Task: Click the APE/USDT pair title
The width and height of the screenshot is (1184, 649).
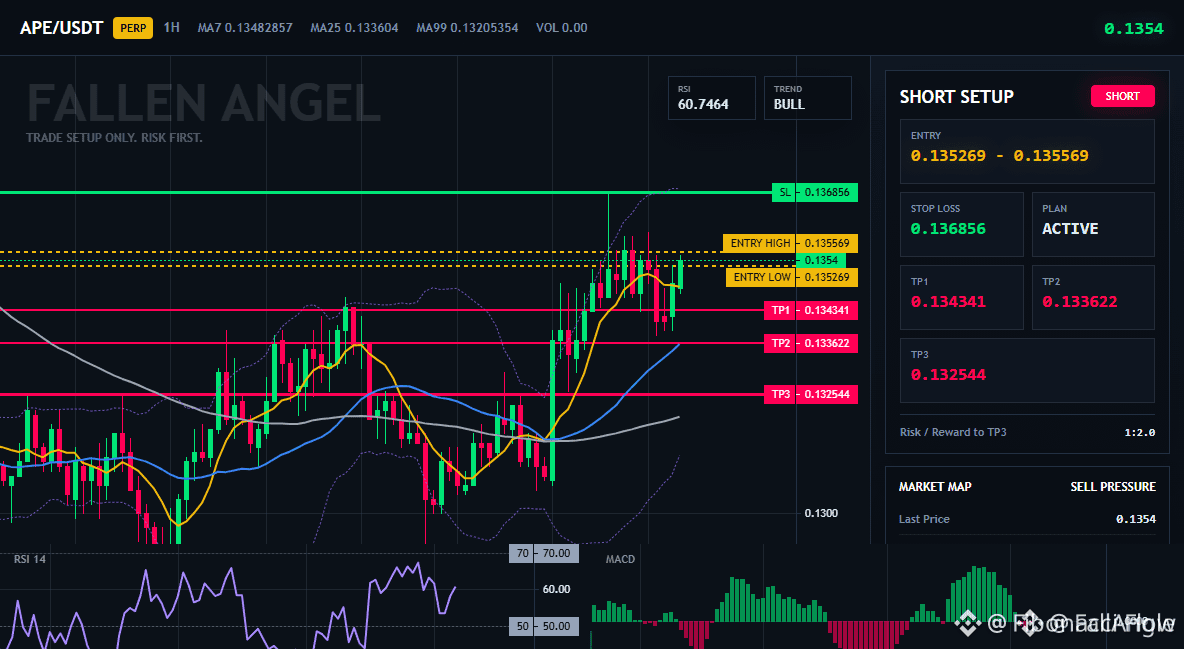Action: click(61, 28)
